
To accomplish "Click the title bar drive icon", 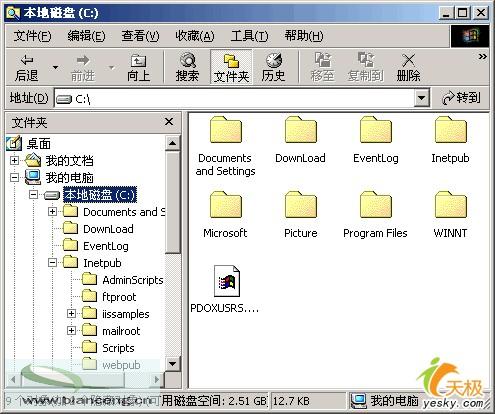I will click(13, 13).
